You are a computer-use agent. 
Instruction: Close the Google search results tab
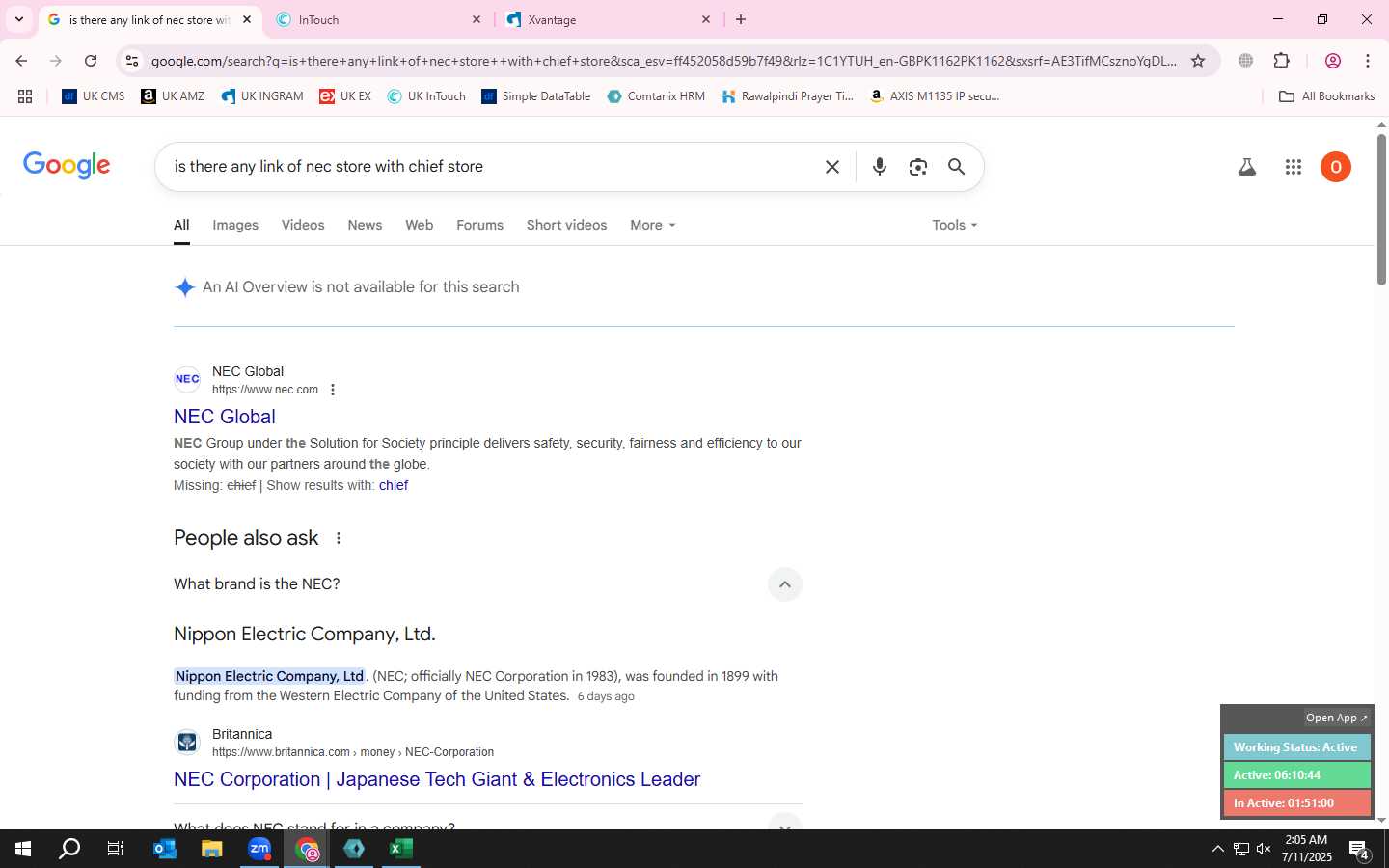click(247, 19)
